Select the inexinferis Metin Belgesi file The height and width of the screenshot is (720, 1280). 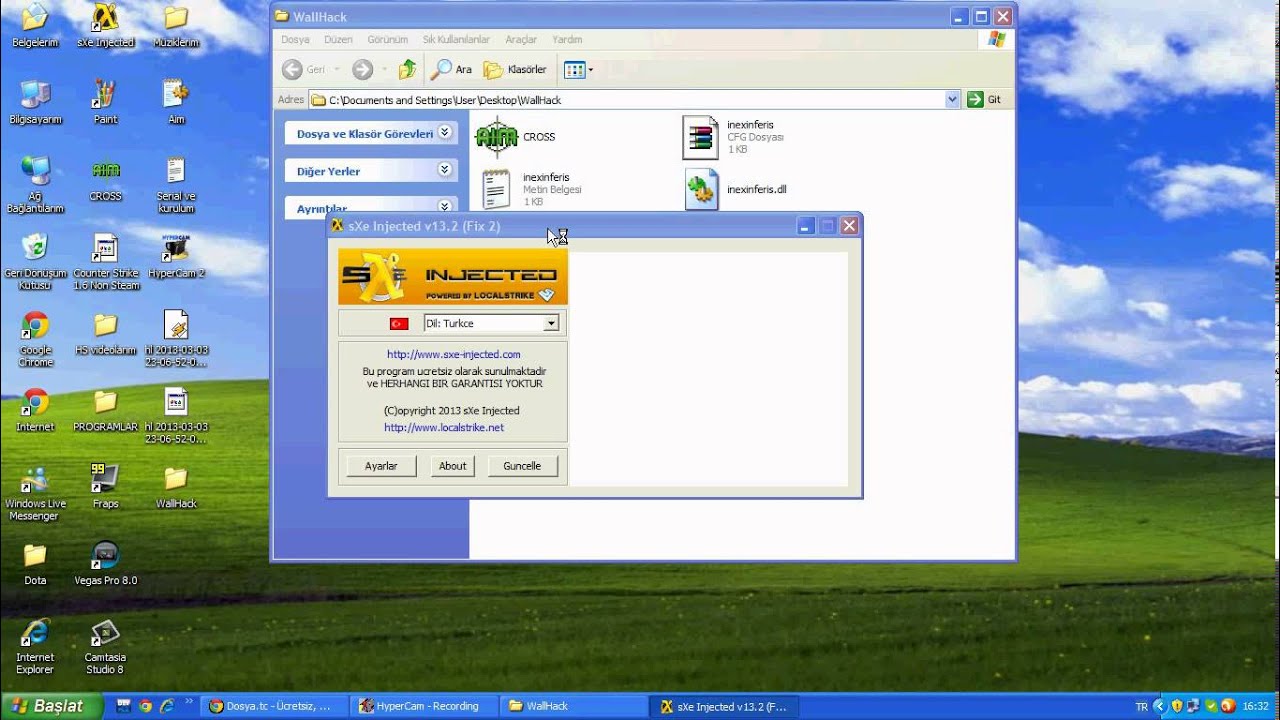point(530,189)
